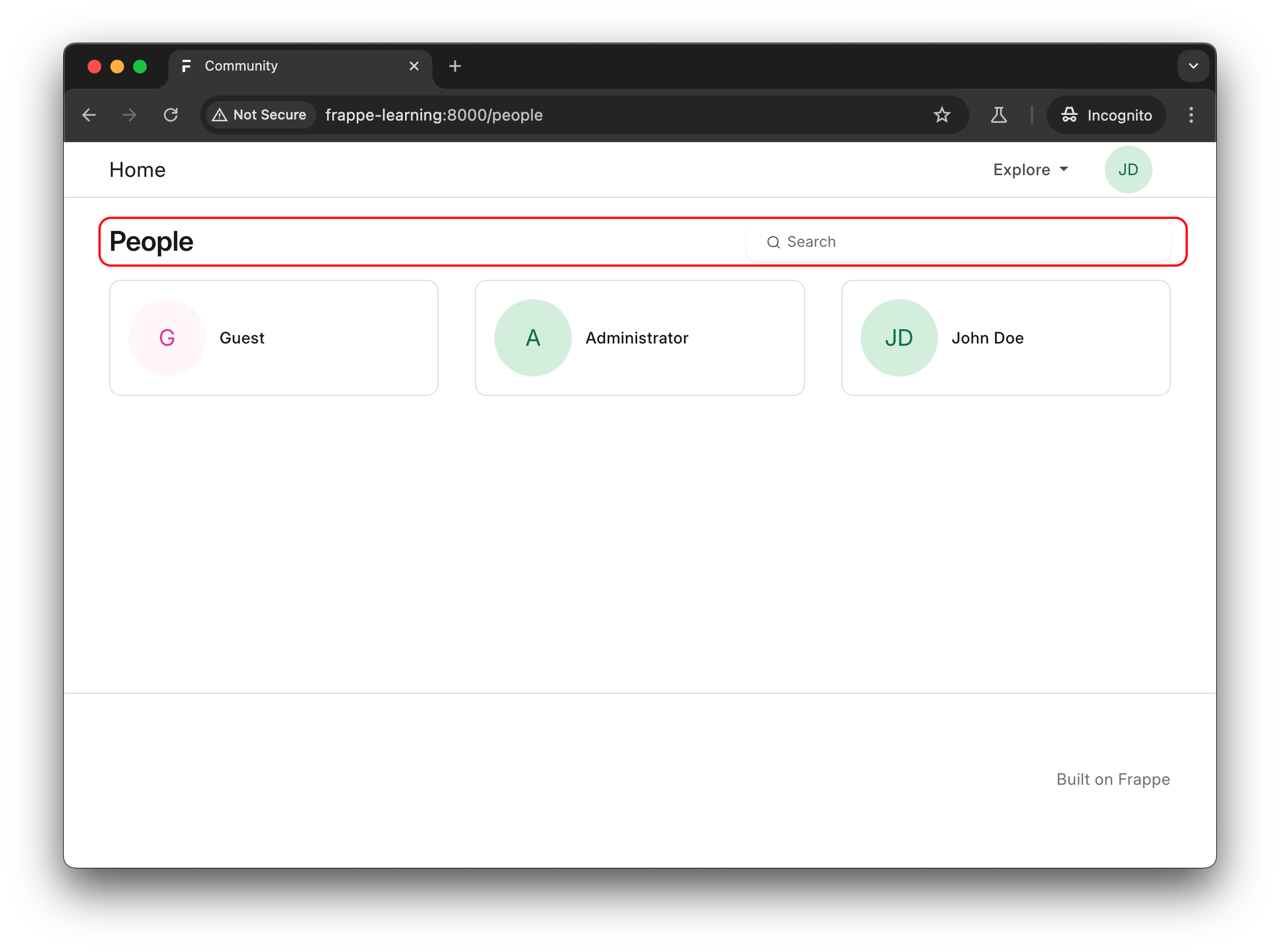Bookmark this page with the star
This screenshot has height=952, width=1280.
[x=942, y=115]
